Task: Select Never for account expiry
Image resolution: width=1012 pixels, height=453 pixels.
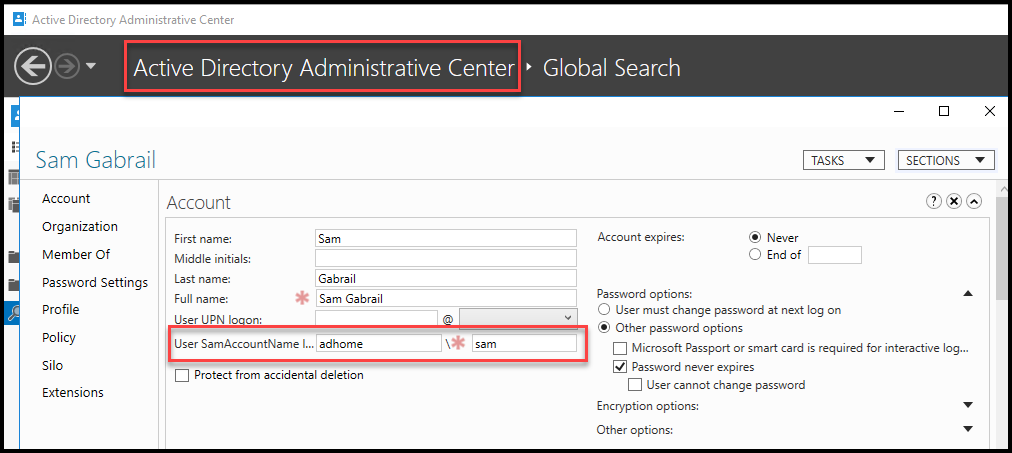Action: point(755,237)
